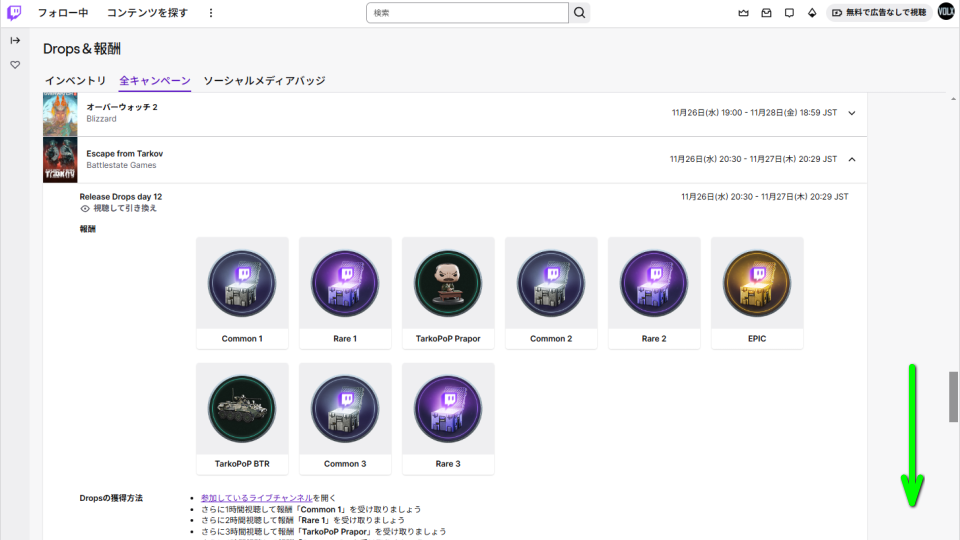Click the eye icon beside 視聴して引き換え

click(85, 209)
